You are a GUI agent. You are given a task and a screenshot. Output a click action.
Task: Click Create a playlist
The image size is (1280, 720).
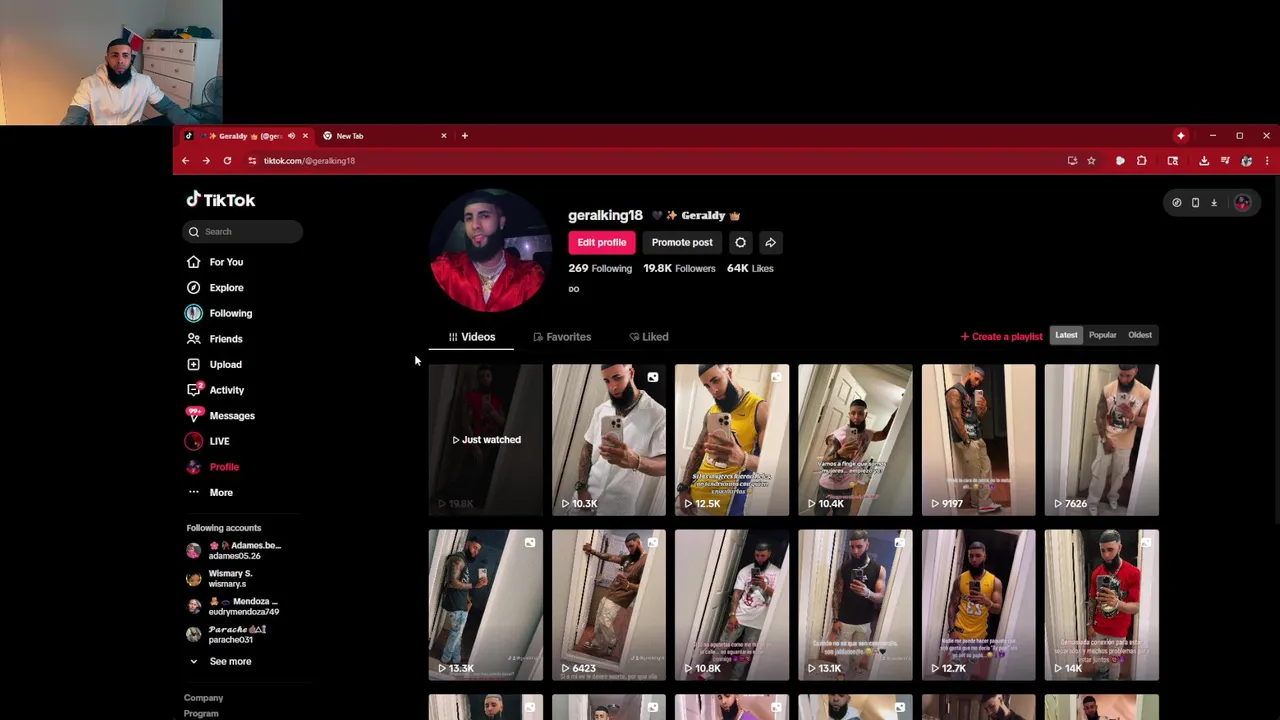(x=1001, y=337)
